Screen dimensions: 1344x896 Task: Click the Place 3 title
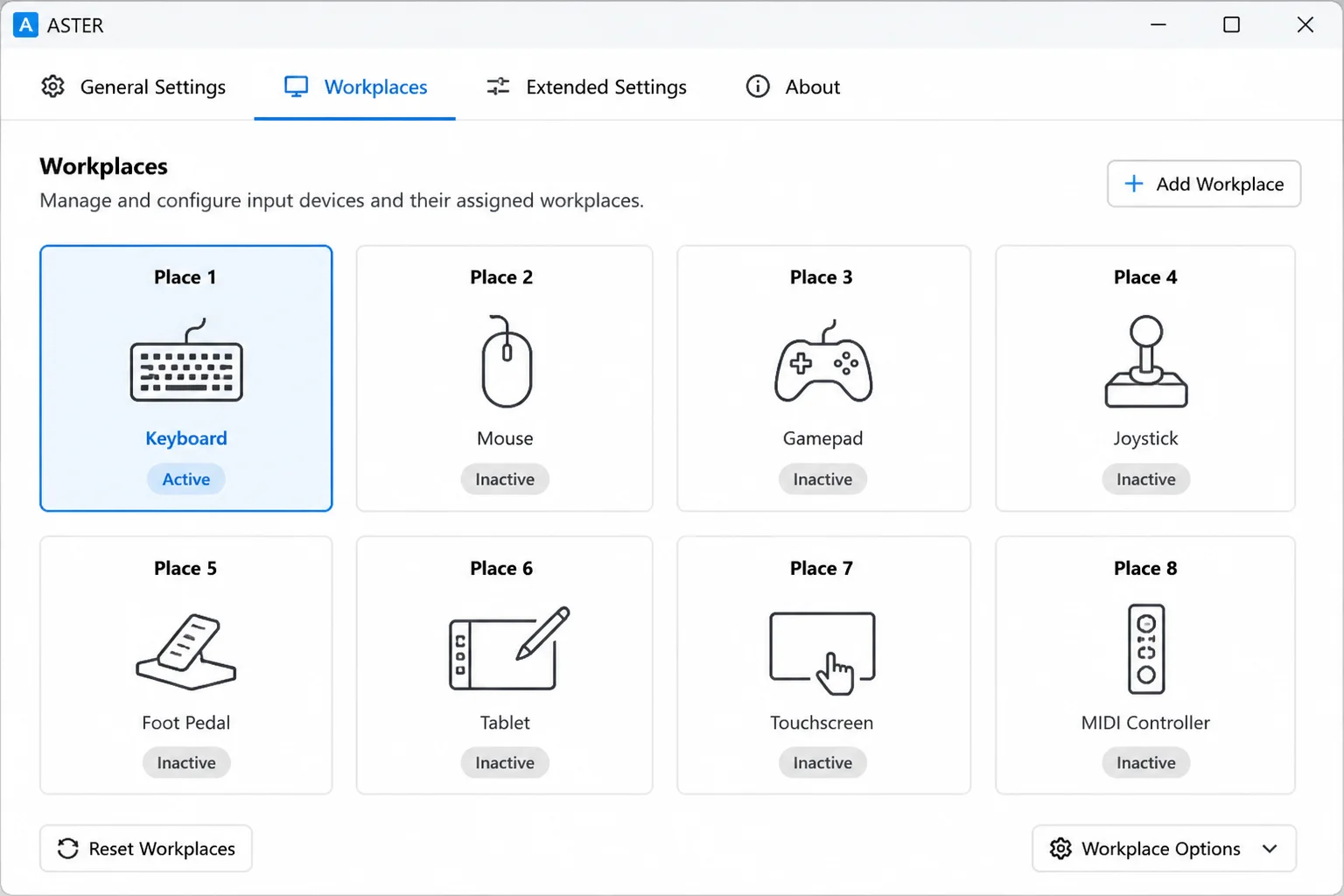coord(822,277)
